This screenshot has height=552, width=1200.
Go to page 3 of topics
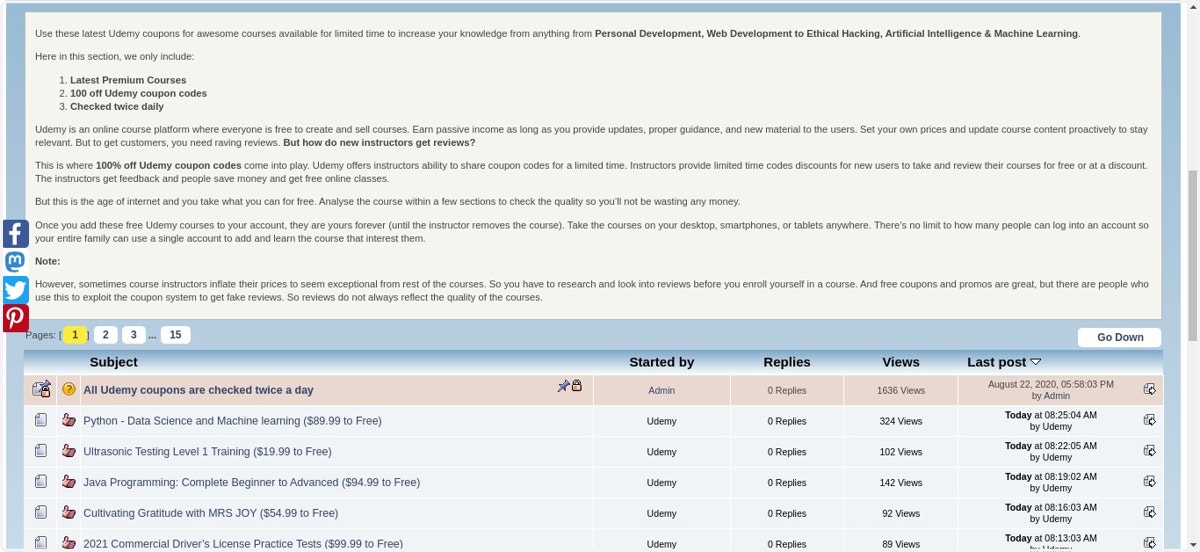tap(133, 335)
